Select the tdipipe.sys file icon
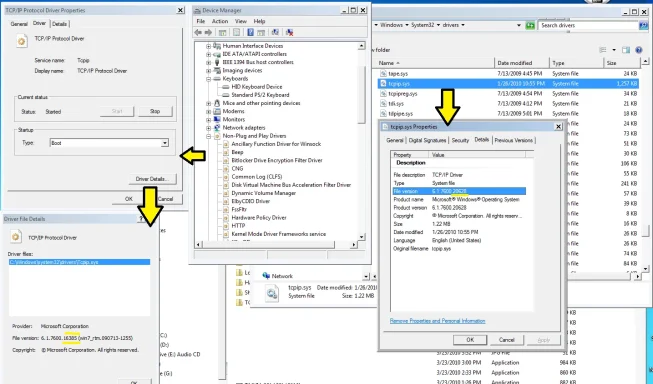 383,114
